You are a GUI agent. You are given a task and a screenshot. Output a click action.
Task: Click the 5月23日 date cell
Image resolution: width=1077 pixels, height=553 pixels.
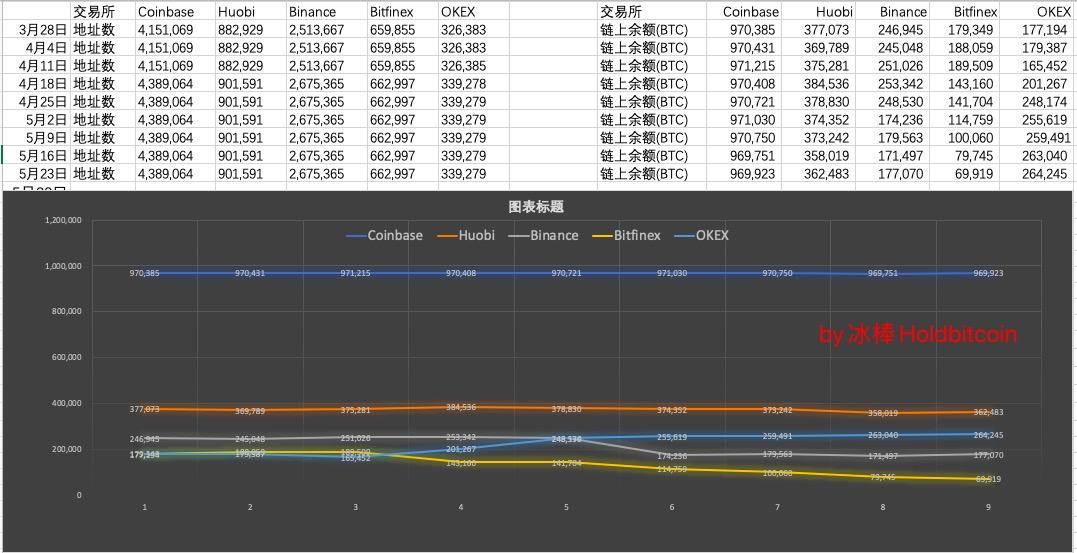pos(36,174)
